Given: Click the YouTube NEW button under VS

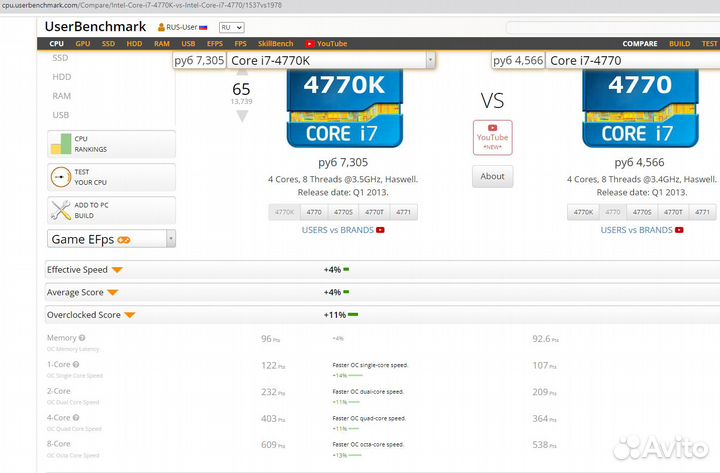Looking at the screenshot, I should tap(492, 137).
